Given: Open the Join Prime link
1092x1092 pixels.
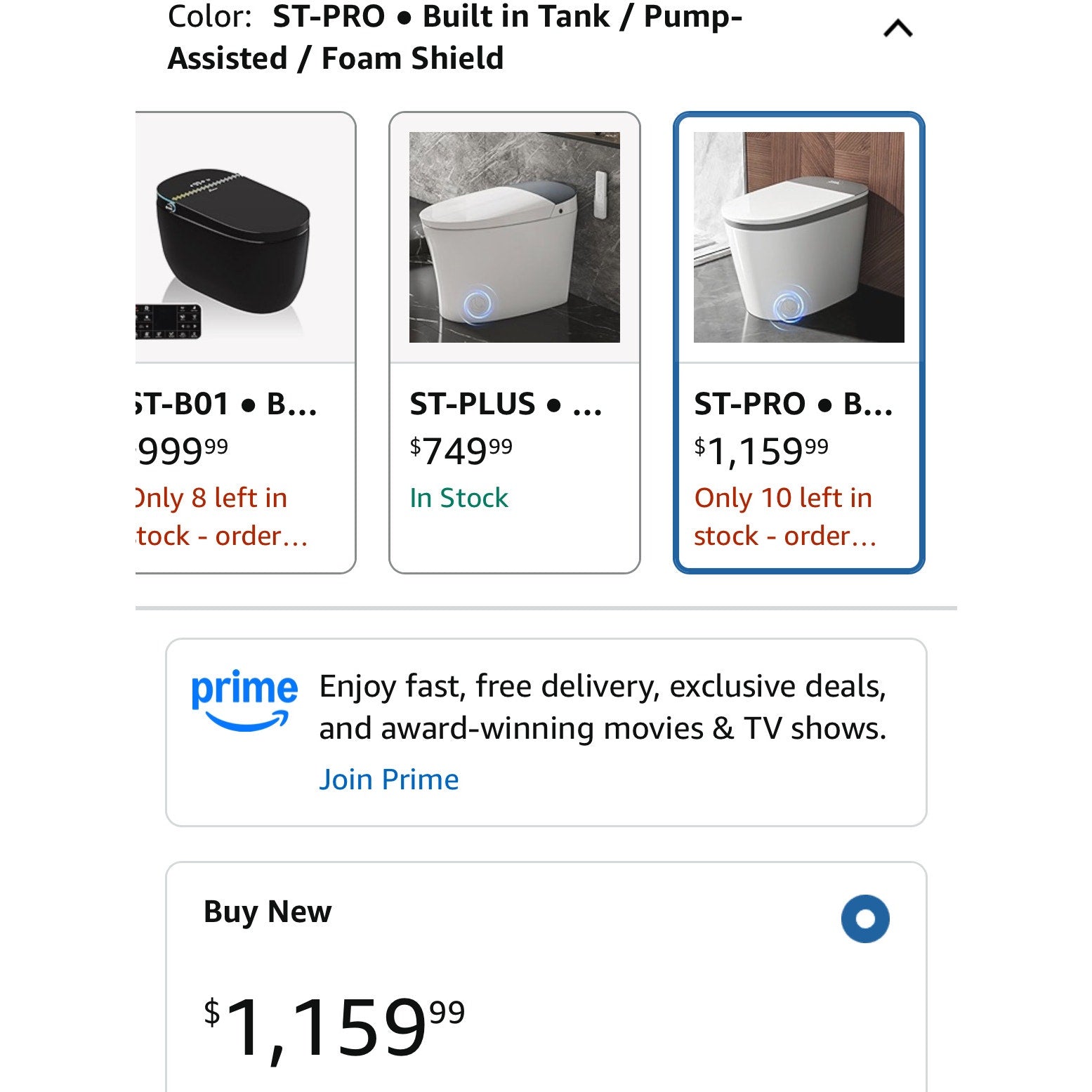Looking at the screenshot, I should tap(388, 779).
